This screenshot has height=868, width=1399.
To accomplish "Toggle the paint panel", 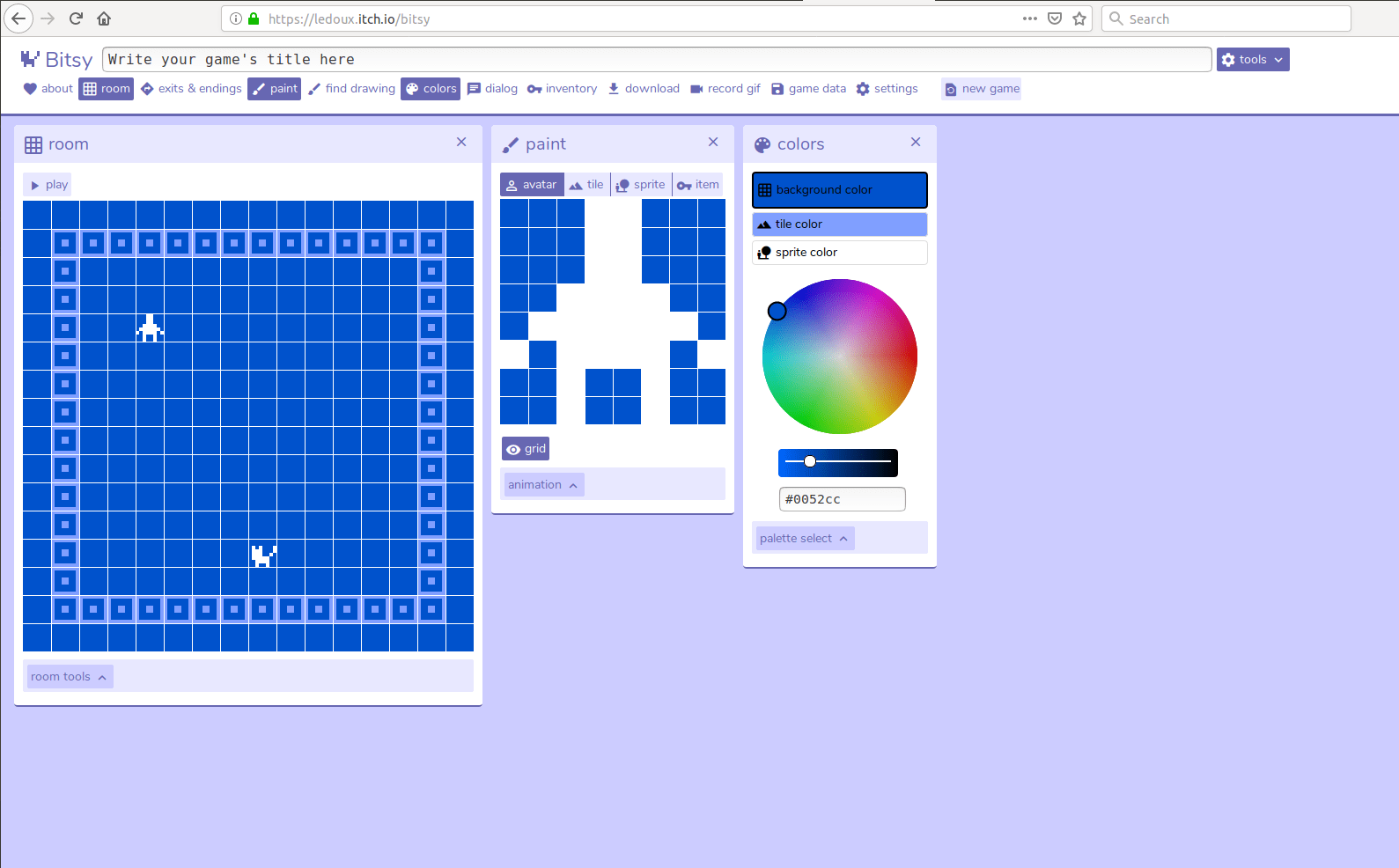I will [x=275, y=89].
